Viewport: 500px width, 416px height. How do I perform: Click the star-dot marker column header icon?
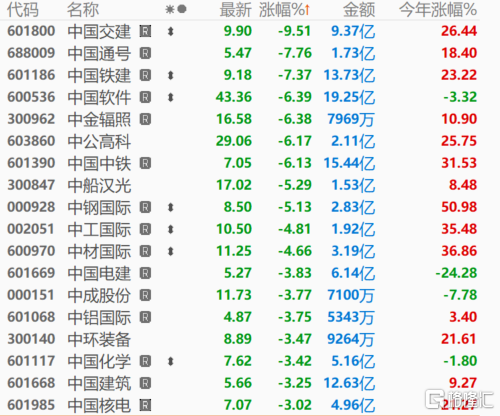[176, 9]
